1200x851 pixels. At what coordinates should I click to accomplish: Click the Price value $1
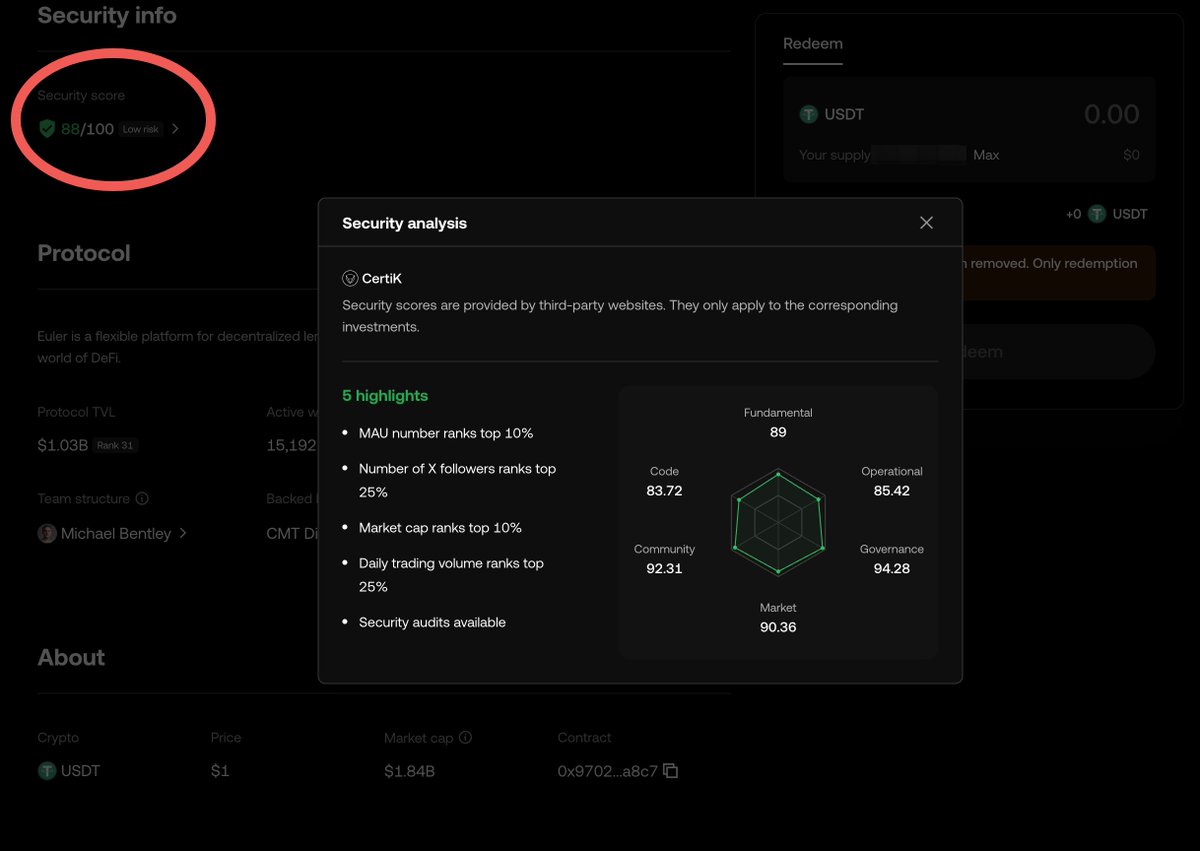click(220, 771)
